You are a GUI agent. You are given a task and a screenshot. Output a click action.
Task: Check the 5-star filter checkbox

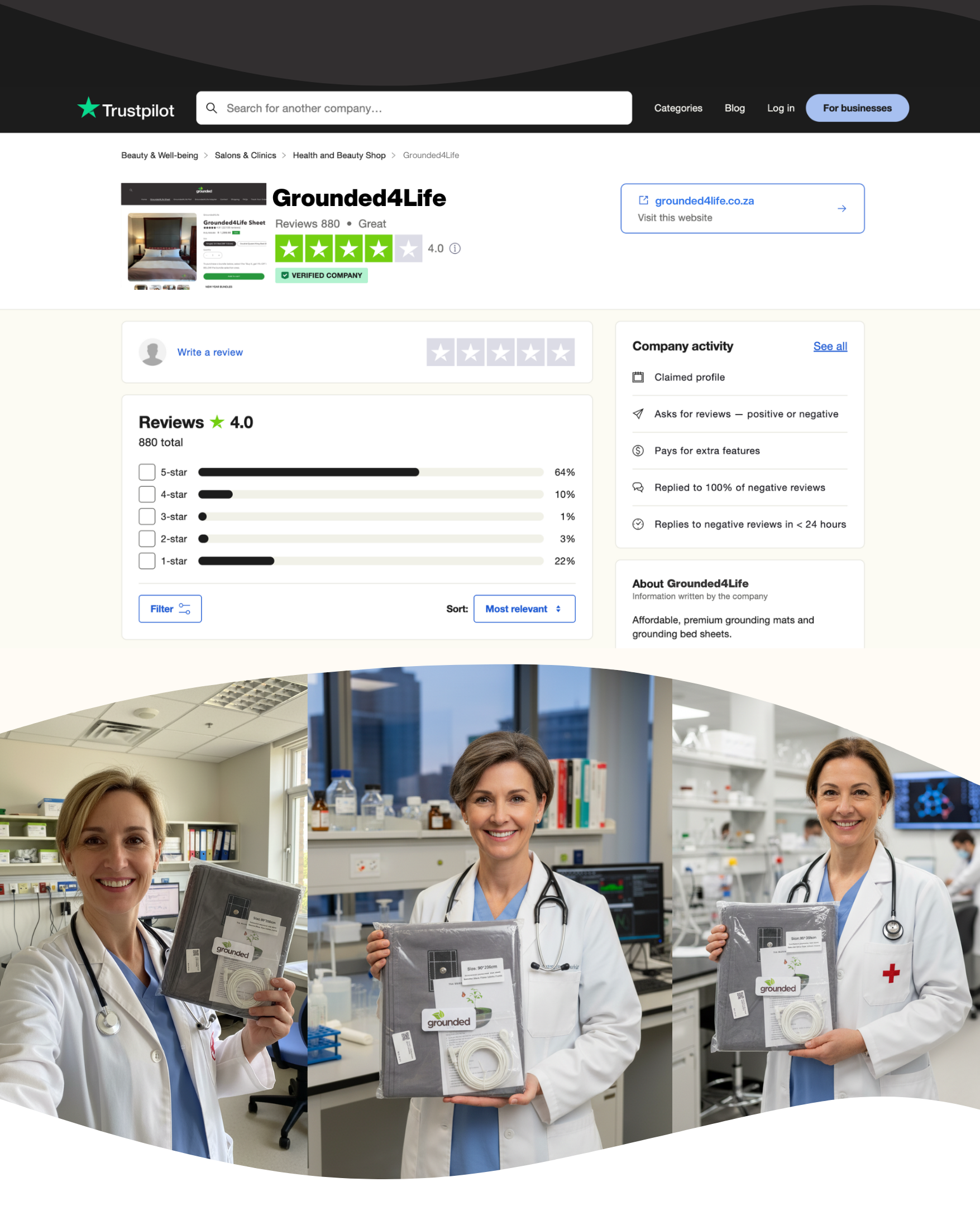click(147, 472)
